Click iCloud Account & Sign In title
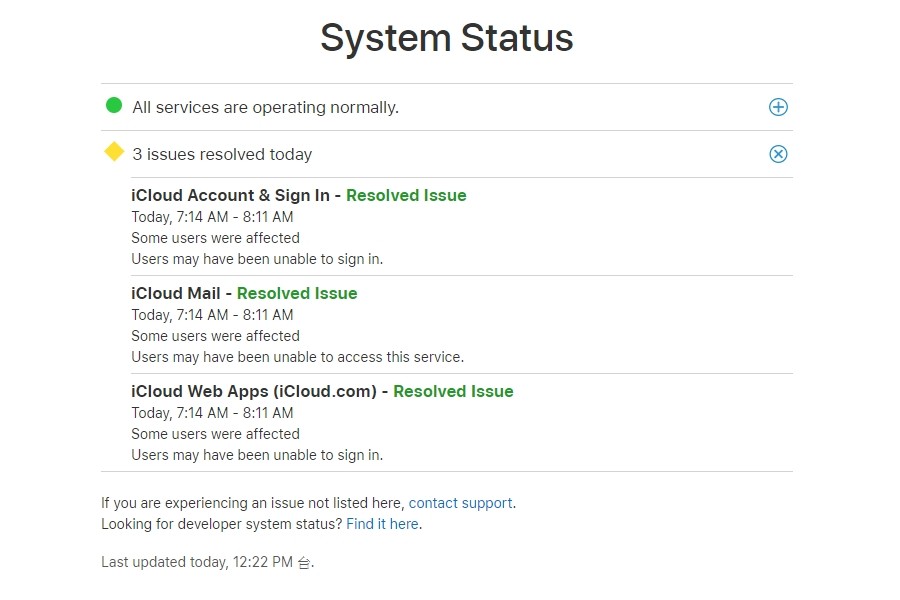The image size is (900, 600). tap(230, 195)
